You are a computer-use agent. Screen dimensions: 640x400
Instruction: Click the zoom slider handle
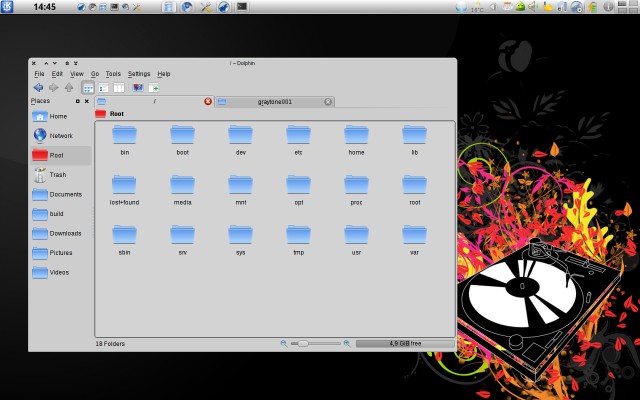pos(303,344)
